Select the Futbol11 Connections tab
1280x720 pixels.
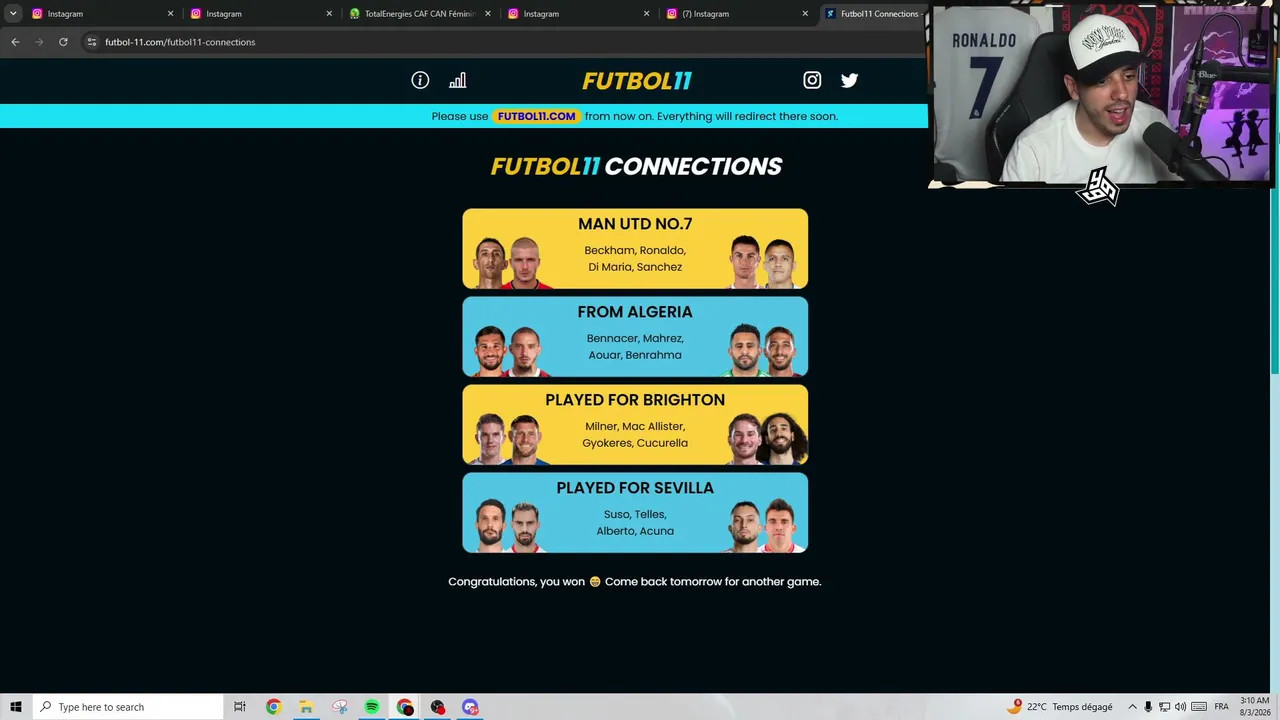point(871,14)
